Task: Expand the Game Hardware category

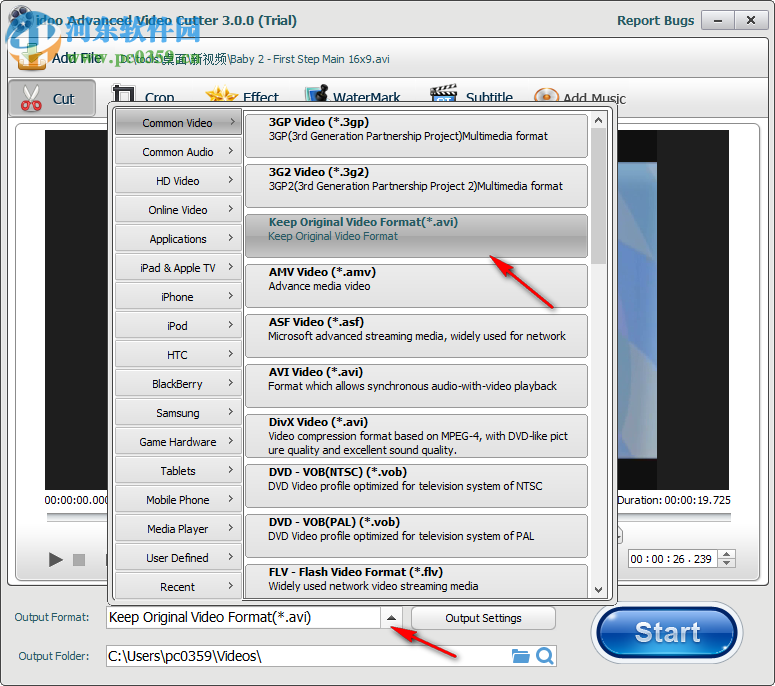Action: click(x=178, y=441)
